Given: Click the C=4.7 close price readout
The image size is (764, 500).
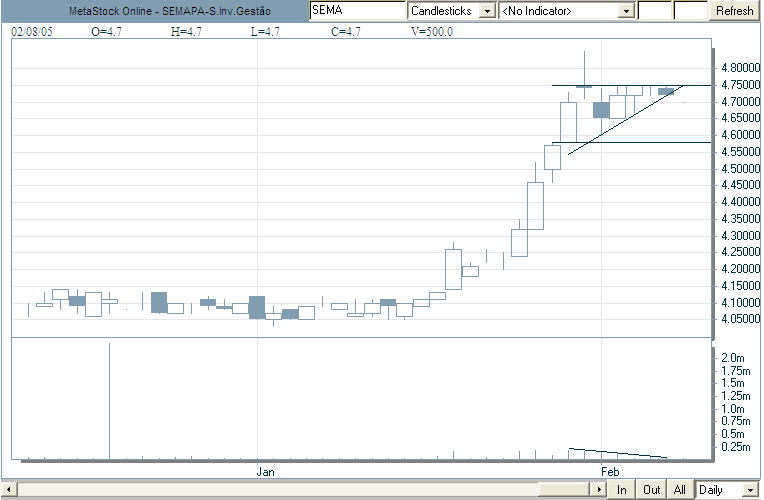Looking at the screenshot, I should pos(346,32).
